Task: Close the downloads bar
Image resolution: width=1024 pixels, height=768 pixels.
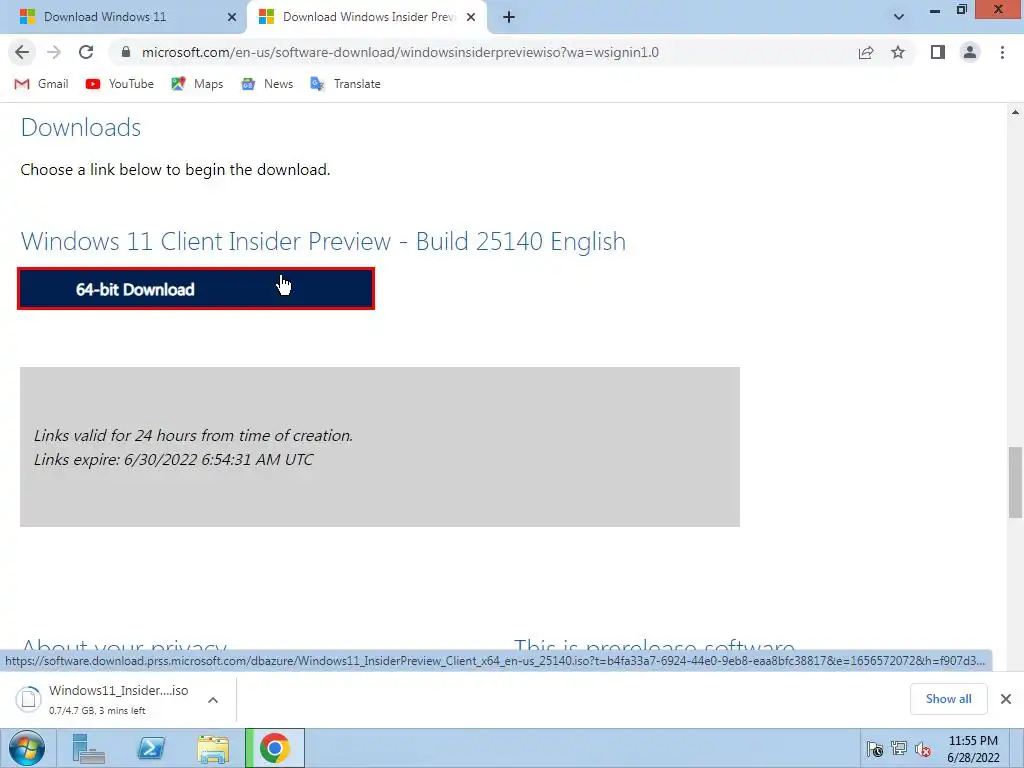Action: (x=1006, y=699)
